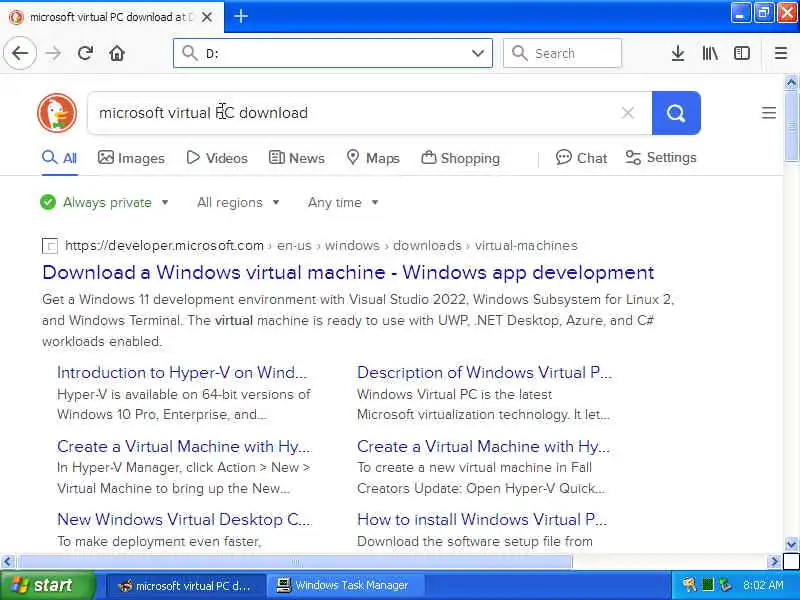The image size is (800, 600).
Task: Switch to Windows Task Manager taskbar button
Action: coord(345,585)
